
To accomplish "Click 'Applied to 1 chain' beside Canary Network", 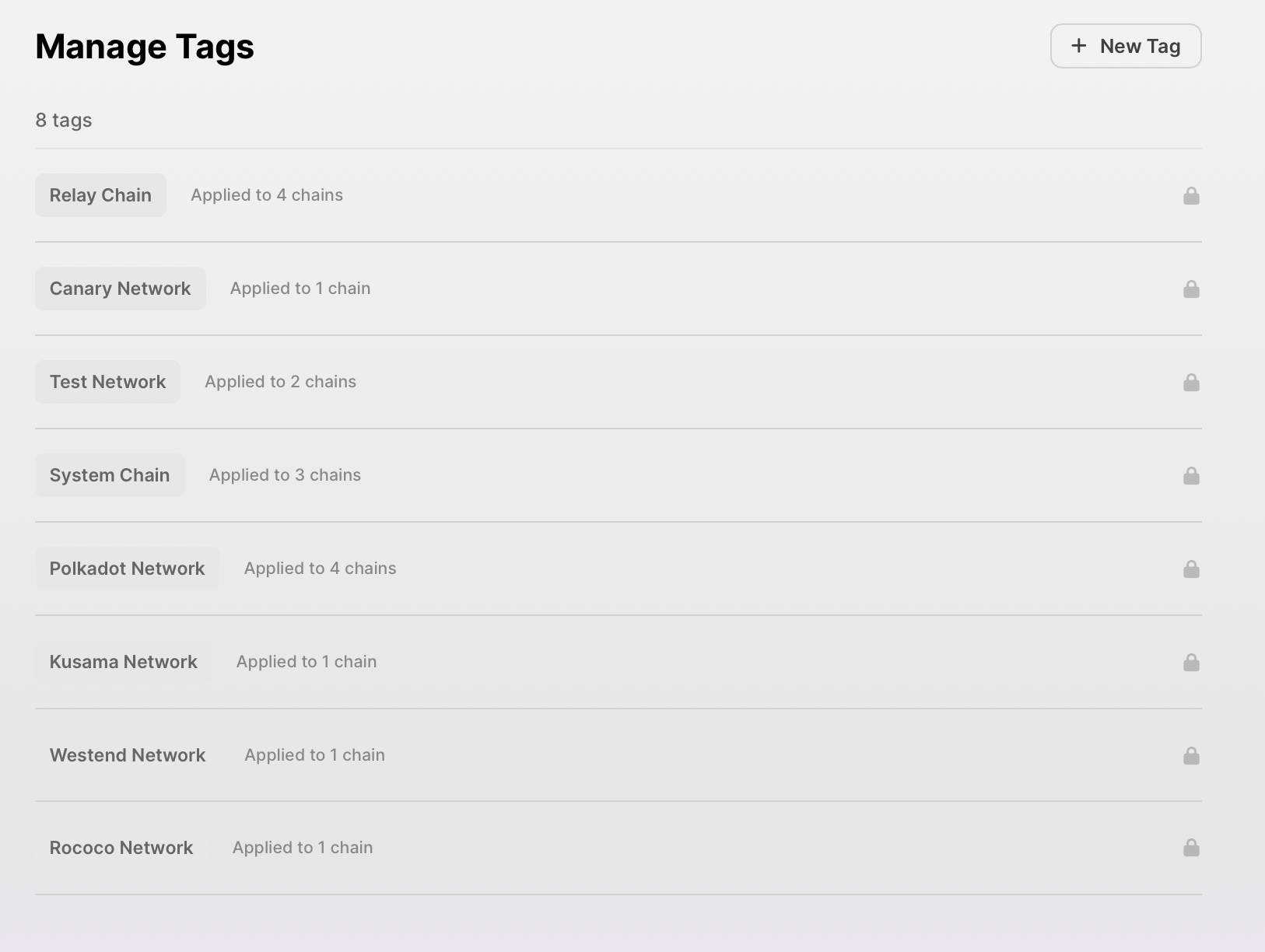I will 300,289.
